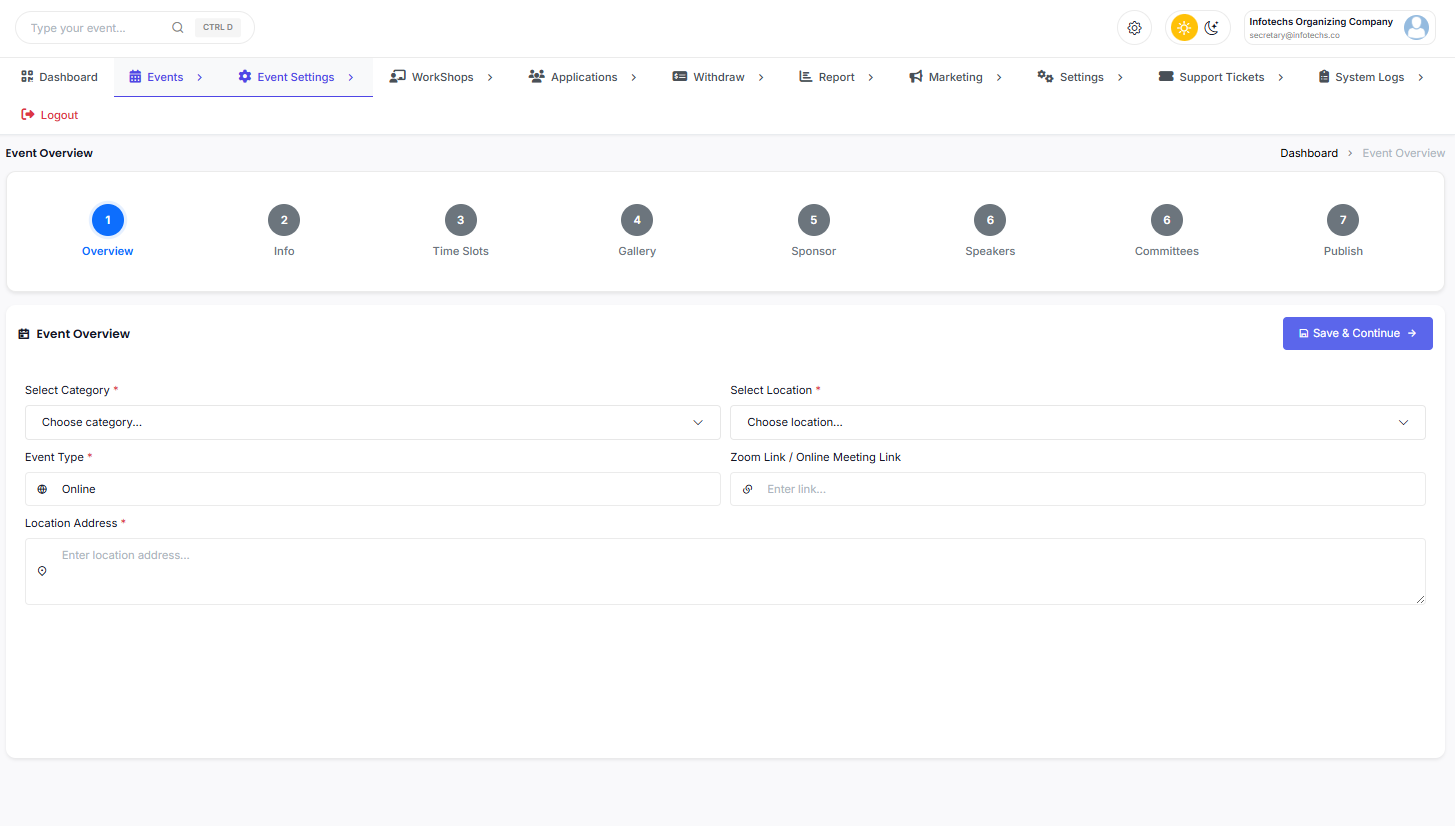
Task: Open the Choose location dropdown
Action: [1077, 422]
